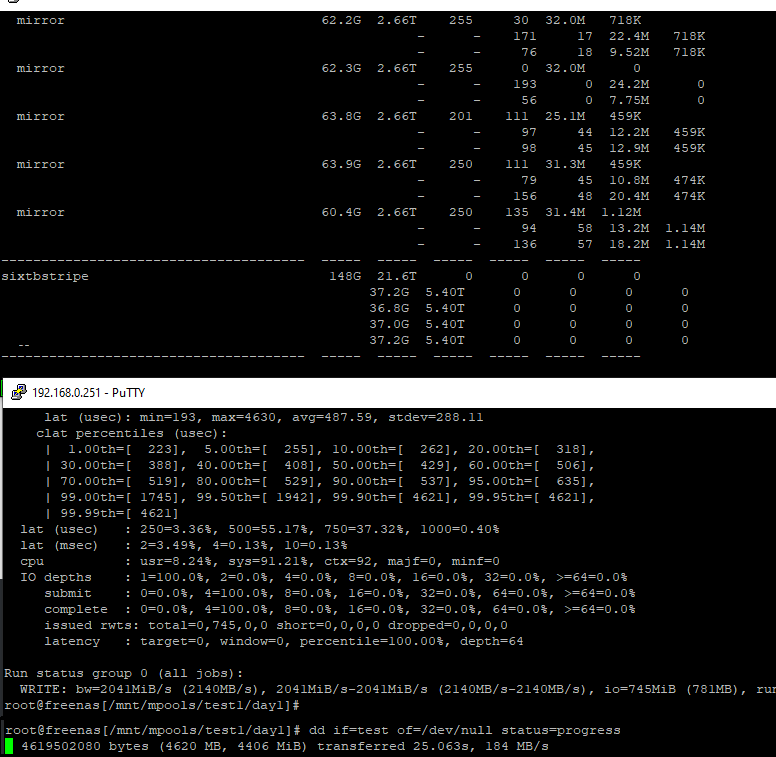Click the '37.0G' disk alloc value
This screenshot has height=757, width=776.
pyautogui.click(x=389, y=324)
